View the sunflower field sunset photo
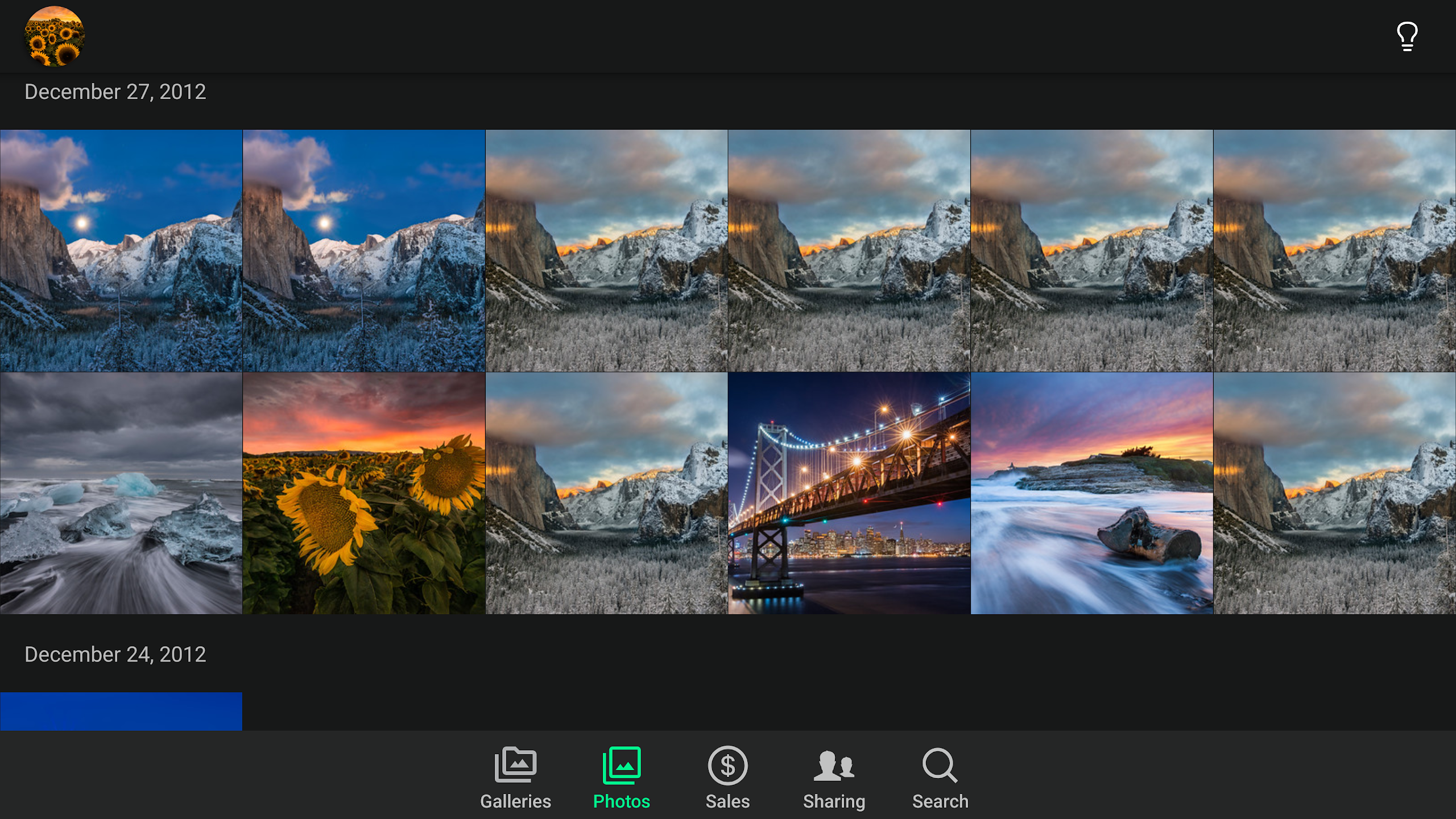Image resolution: width=1456 pixels, height=819 pixels. [364, 493]
